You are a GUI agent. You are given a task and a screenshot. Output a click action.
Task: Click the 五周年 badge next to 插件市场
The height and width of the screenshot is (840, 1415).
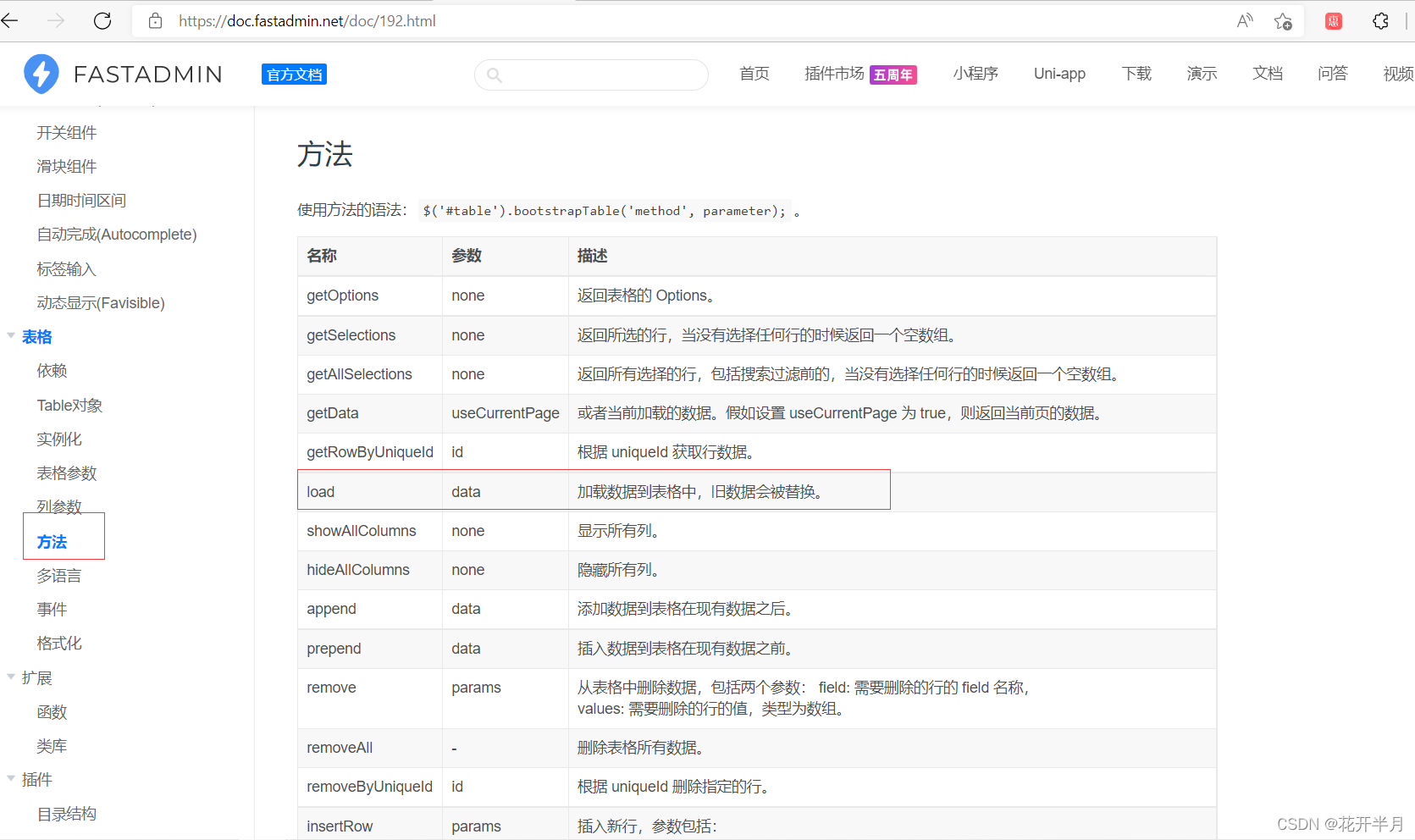[893, 74]
